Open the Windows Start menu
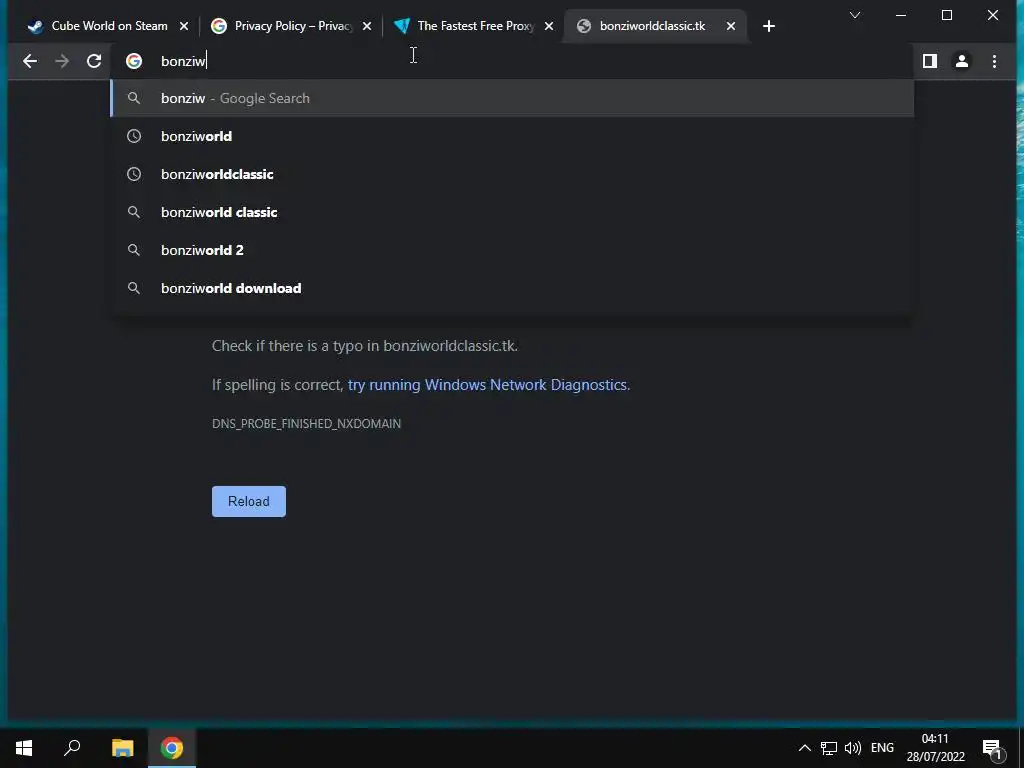The width and height of the screenshot is (1024, 768). pyautogui.click(x=24, y=748)
